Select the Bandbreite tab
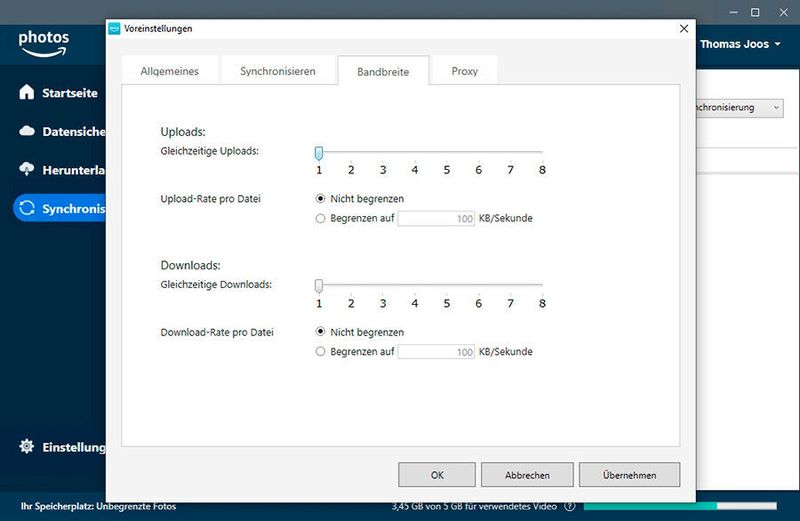 383,71
